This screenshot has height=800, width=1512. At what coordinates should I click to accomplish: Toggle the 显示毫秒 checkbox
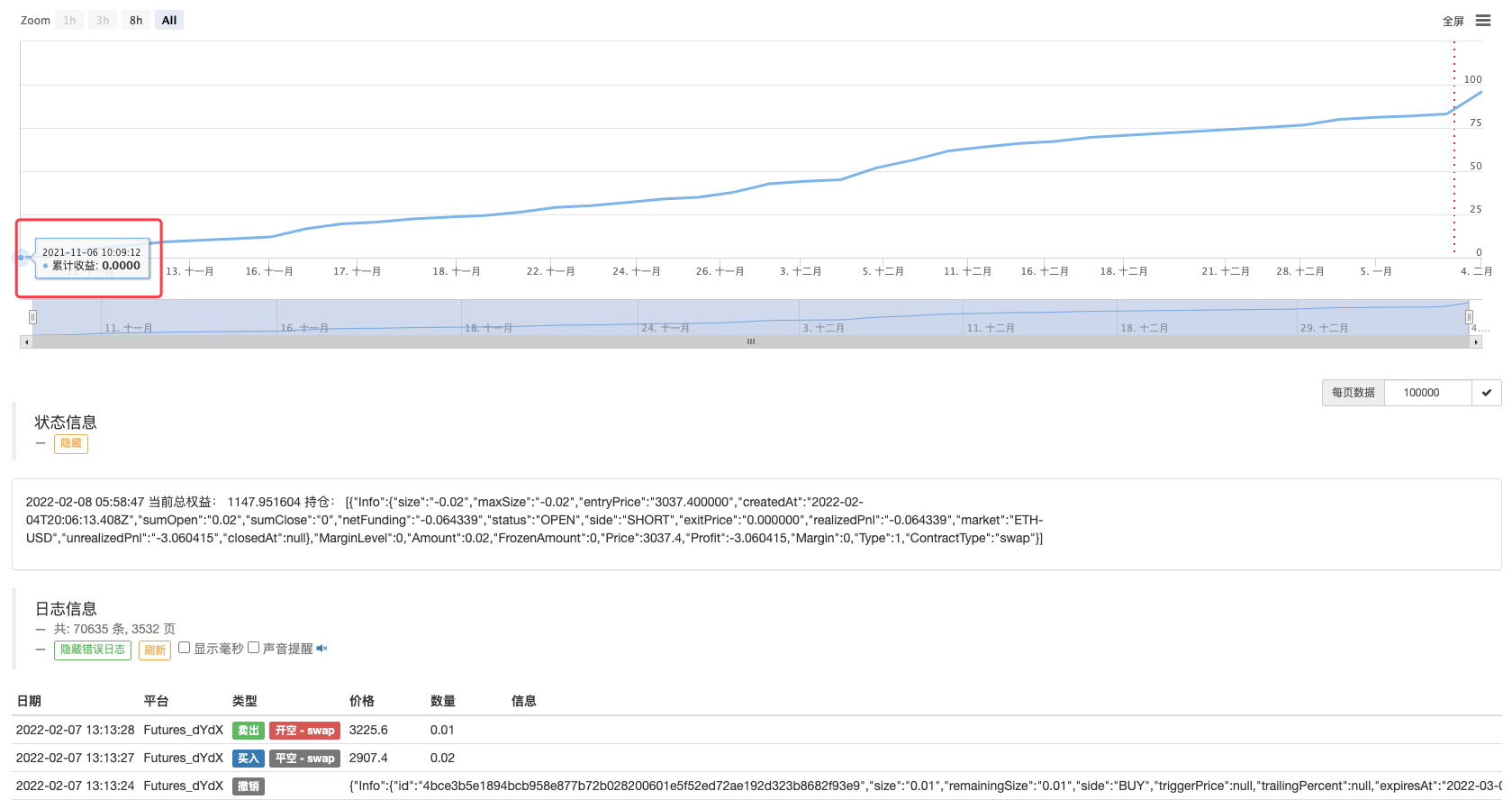(x=184, y=648)
